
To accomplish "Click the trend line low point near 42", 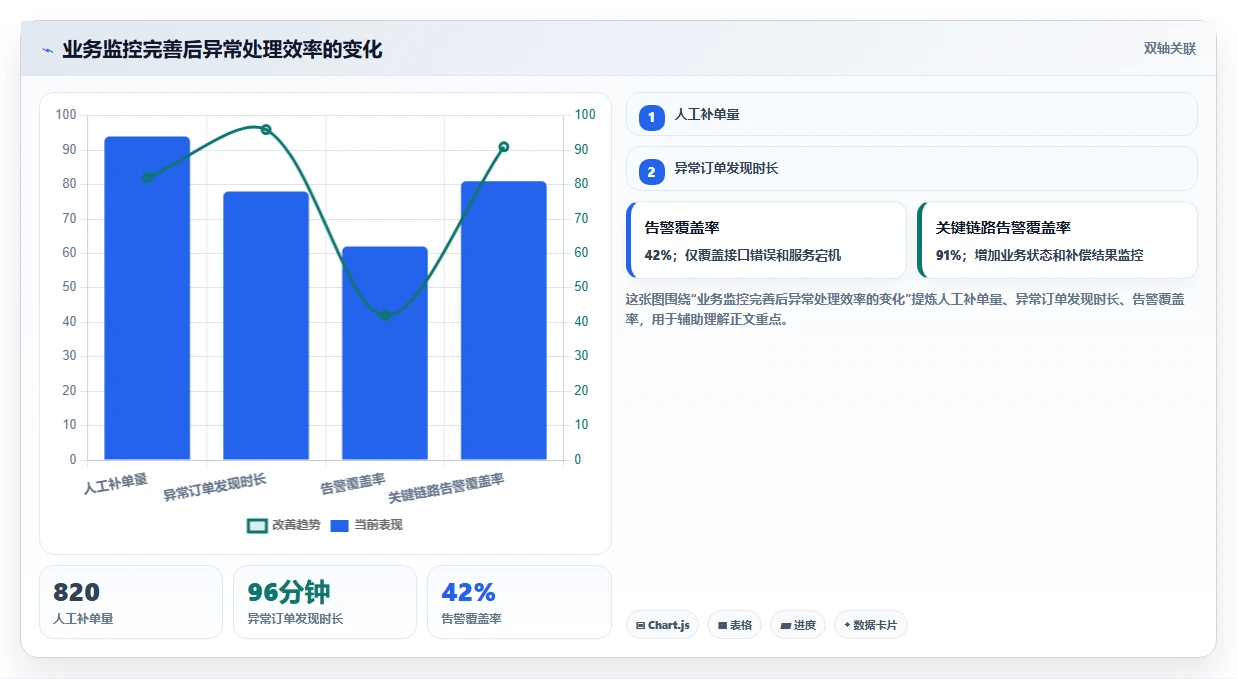I will (385, 315).
